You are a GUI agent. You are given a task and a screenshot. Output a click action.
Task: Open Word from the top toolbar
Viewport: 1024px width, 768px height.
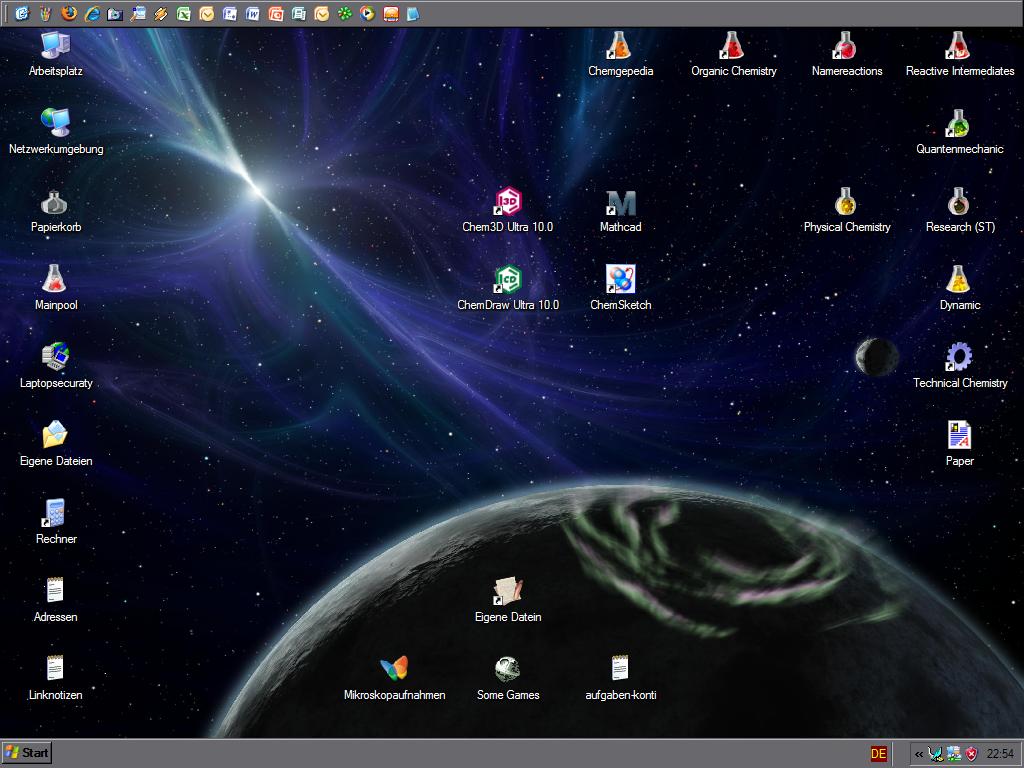253,14
